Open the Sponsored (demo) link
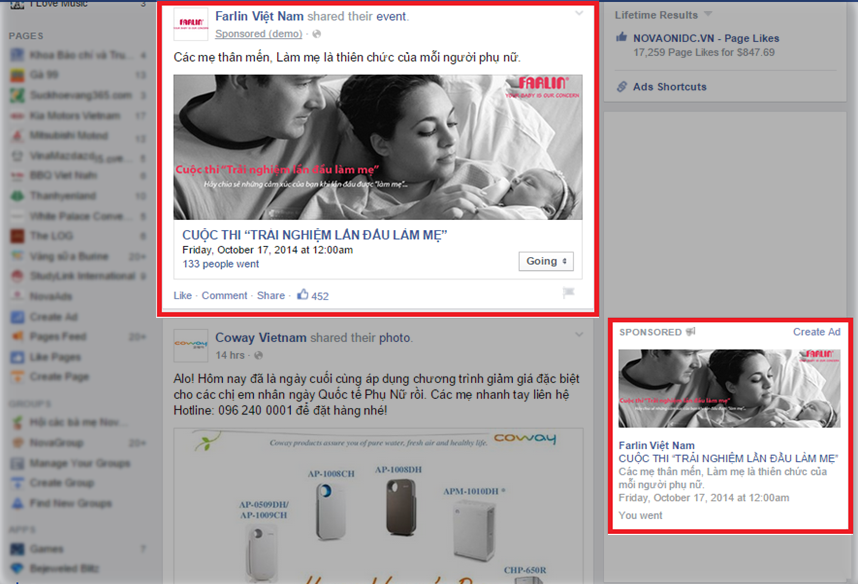Viewport: 858px width, 584px height. (258, 34)
